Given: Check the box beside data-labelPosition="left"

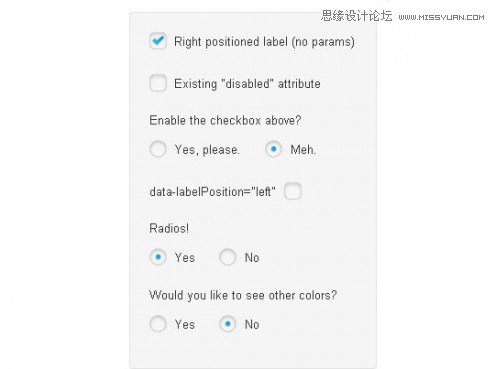Looking at the screenshot, I should click(x=293, y=191).
